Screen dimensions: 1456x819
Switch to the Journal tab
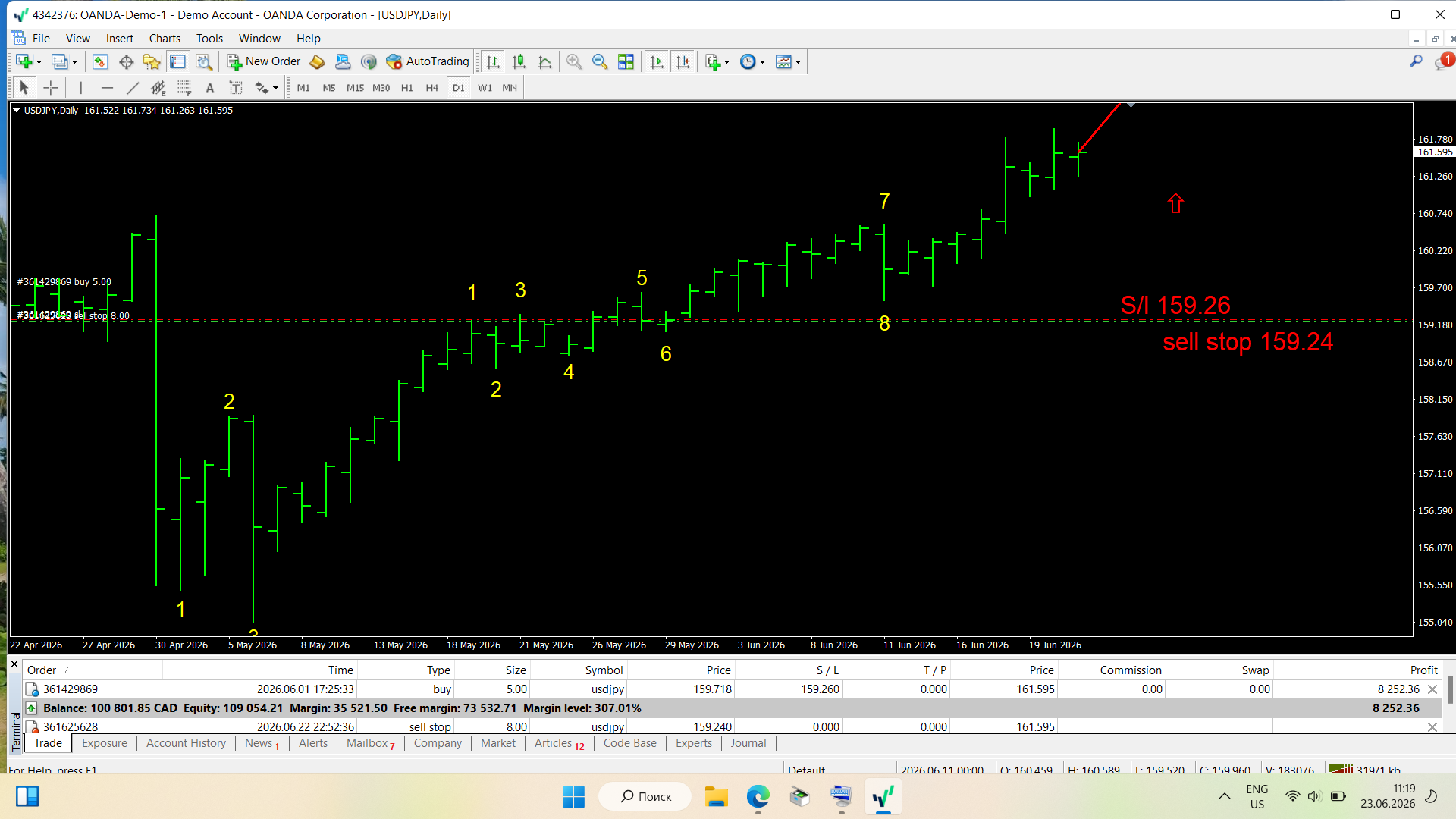(748, 743)
